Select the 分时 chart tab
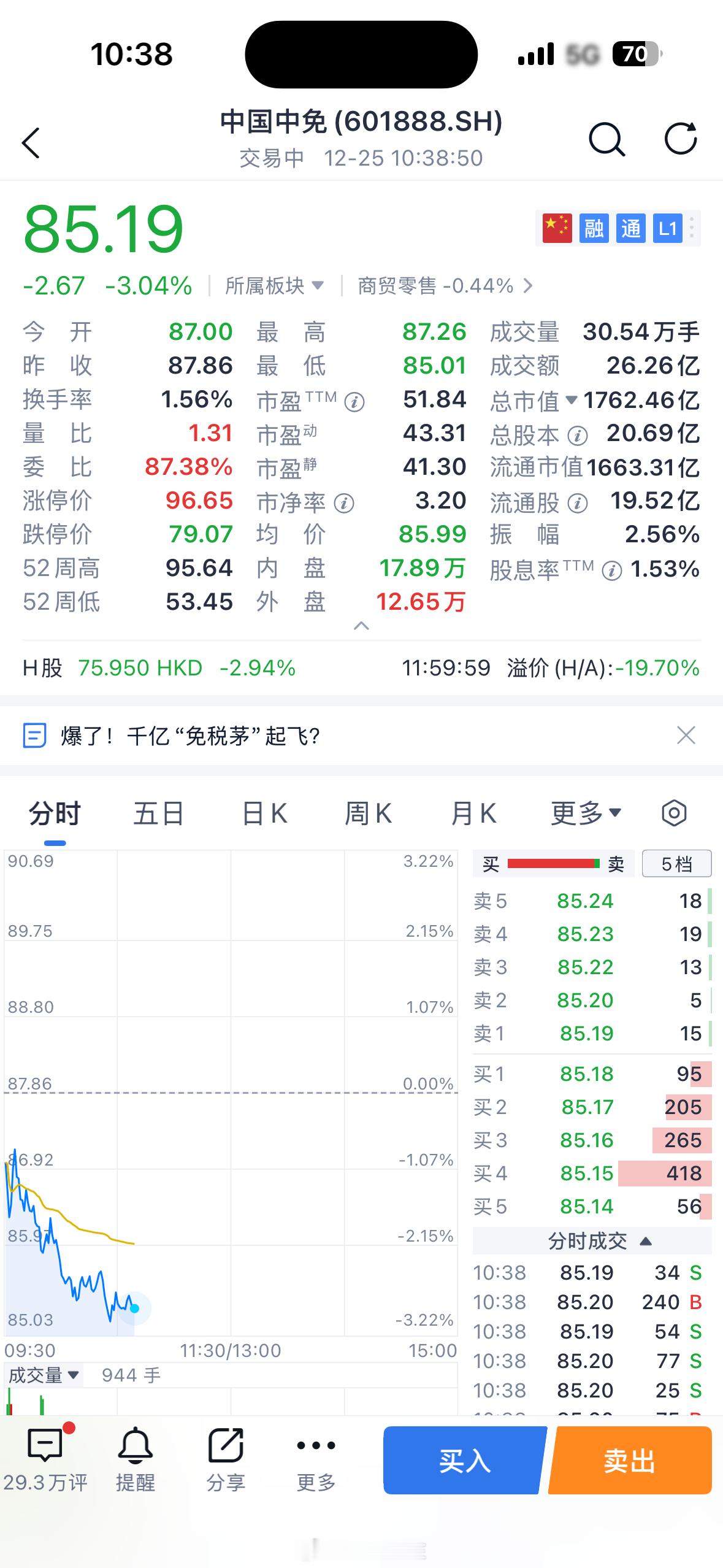Screen dimensions: 723x1568 point(55,813)
